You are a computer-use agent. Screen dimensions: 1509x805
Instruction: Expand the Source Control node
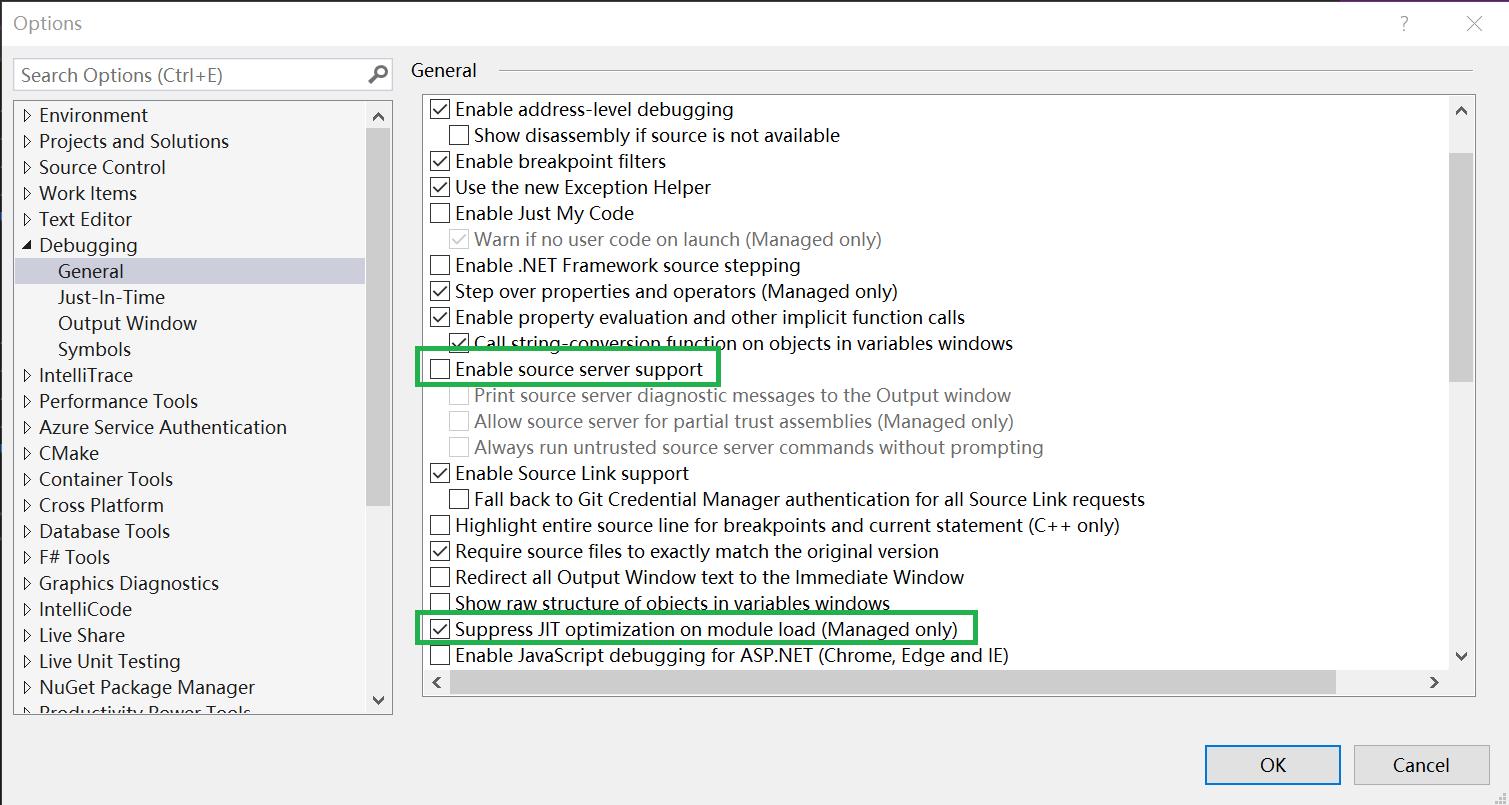[x=27, y=168]
